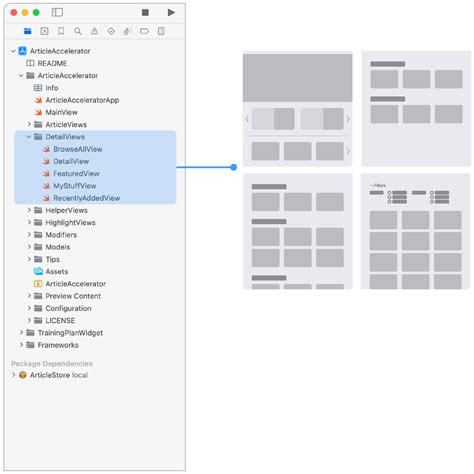The height and width of the screenshot is (474, 474).
Task: Run the project with play button
Action: pos(171,13)
